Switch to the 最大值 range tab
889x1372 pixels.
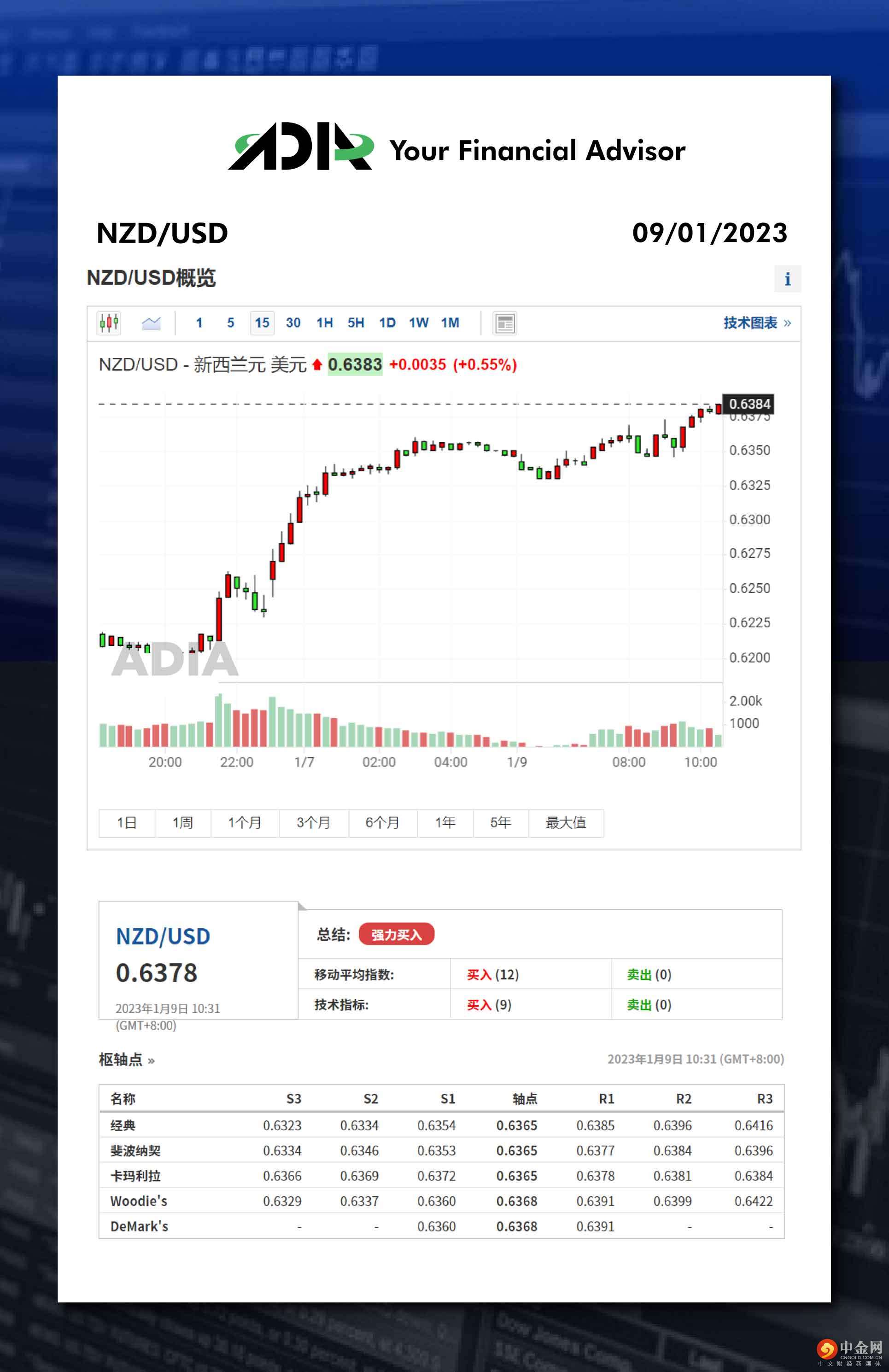click(x=566, y=823)
